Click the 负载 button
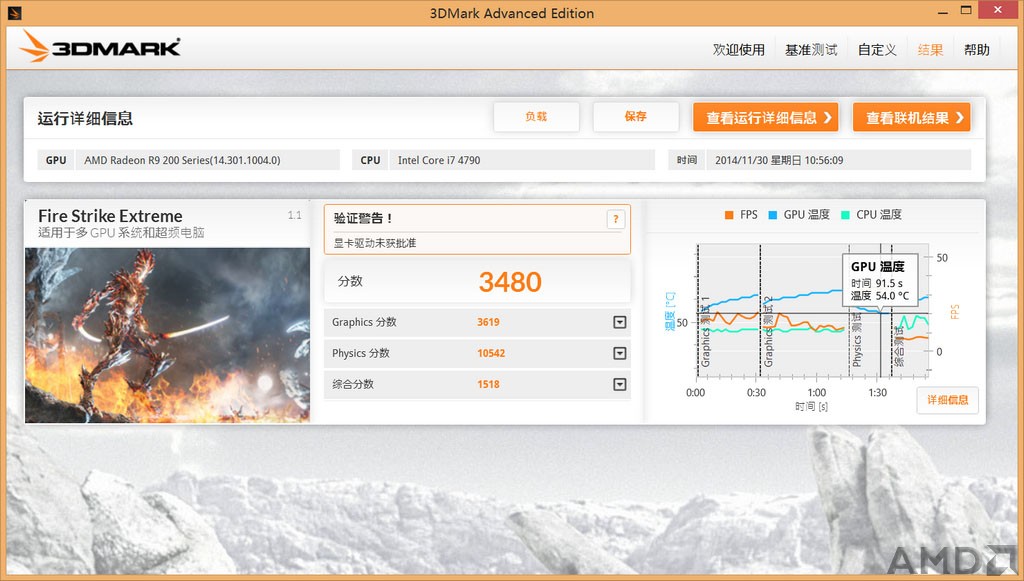 coord(536,117)
